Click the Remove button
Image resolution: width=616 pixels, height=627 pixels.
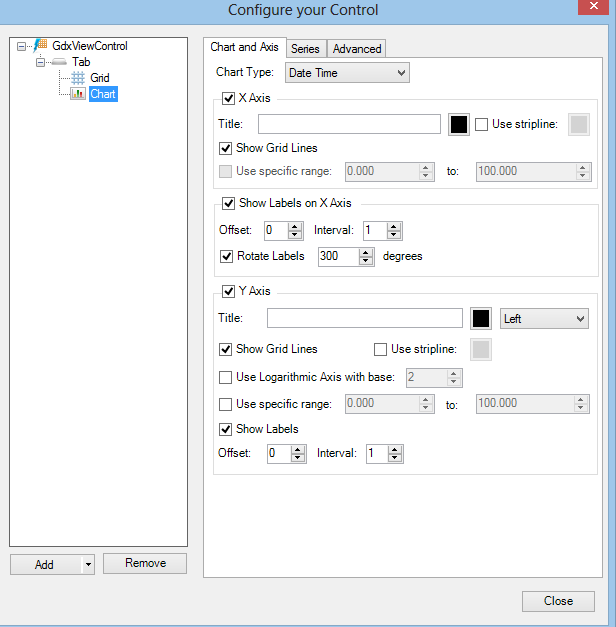tap(145, 563)
